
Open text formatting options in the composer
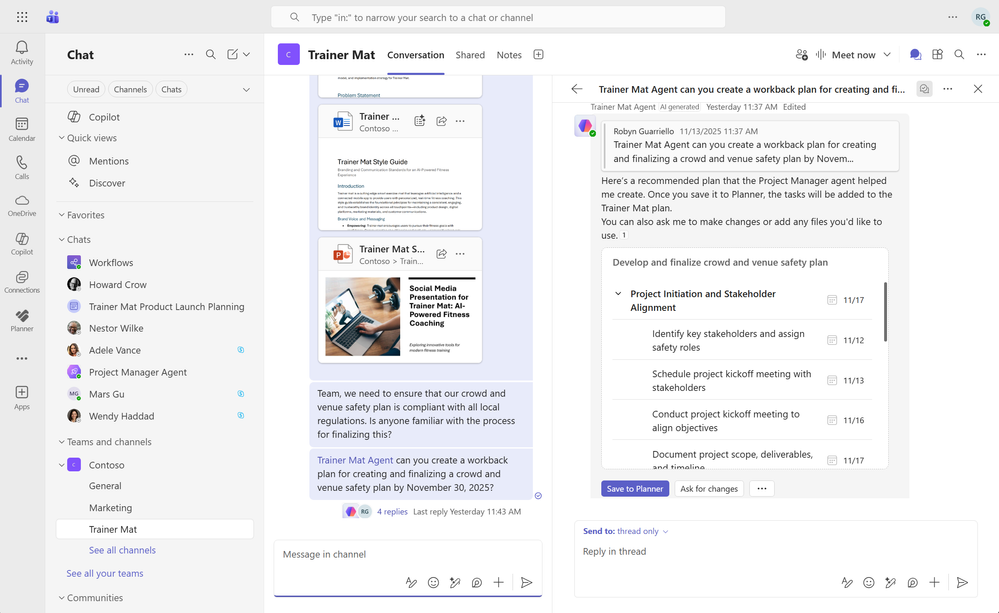411,582
